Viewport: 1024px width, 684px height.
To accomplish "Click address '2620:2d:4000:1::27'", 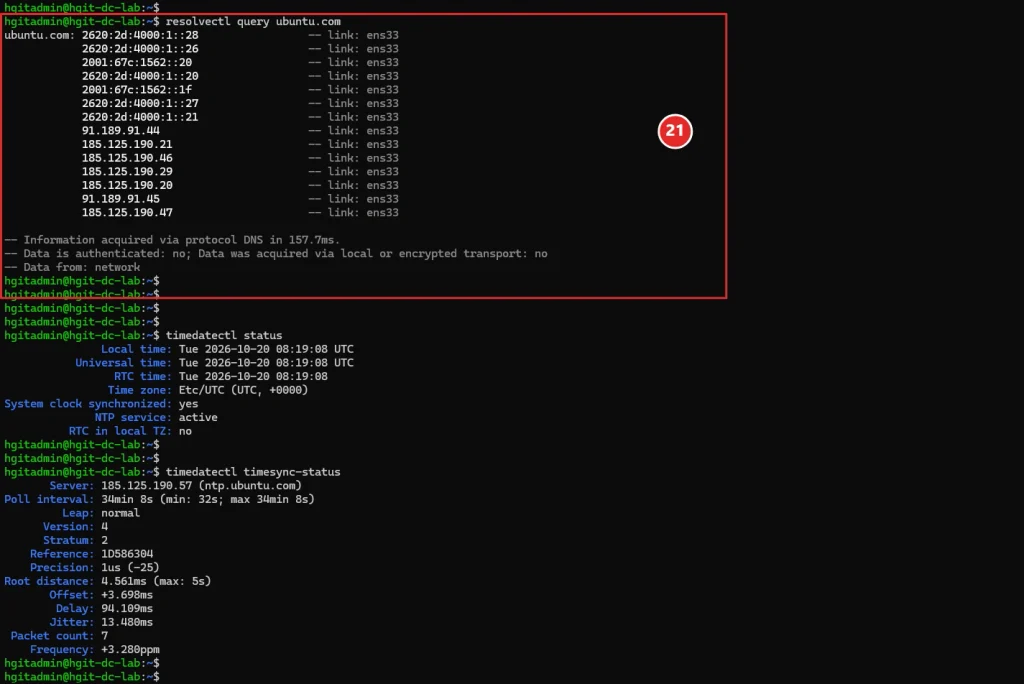I will (140, 103).
